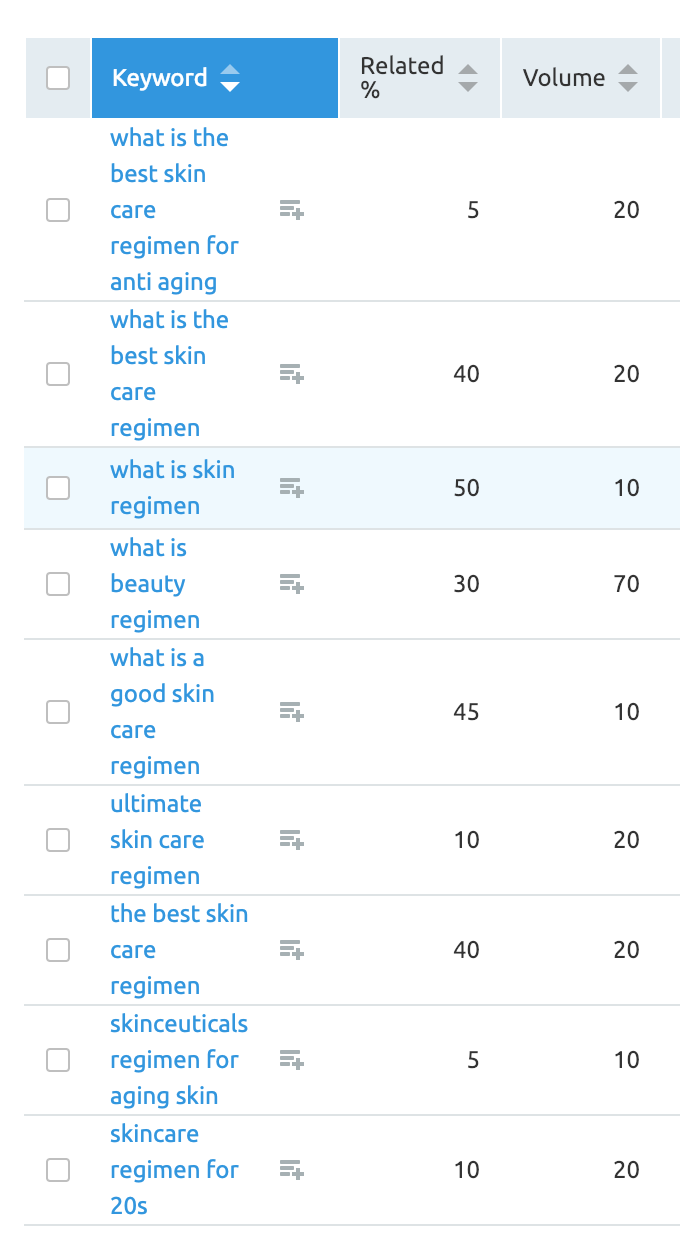680x1234 pixels.
Task: Open the 'ultimate skin care regimen' keyword link
Action: pos(157,840)
